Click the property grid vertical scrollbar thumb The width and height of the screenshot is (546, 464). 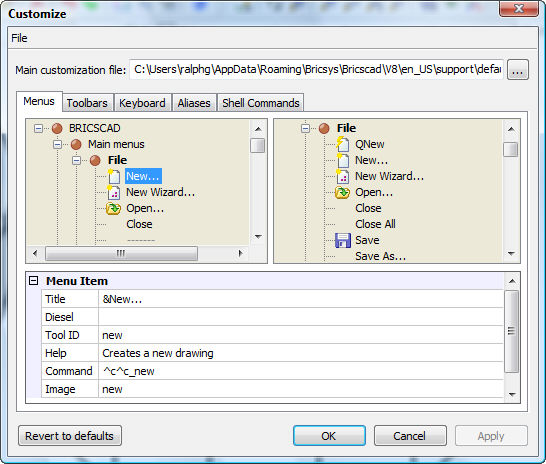click(512, 331)
